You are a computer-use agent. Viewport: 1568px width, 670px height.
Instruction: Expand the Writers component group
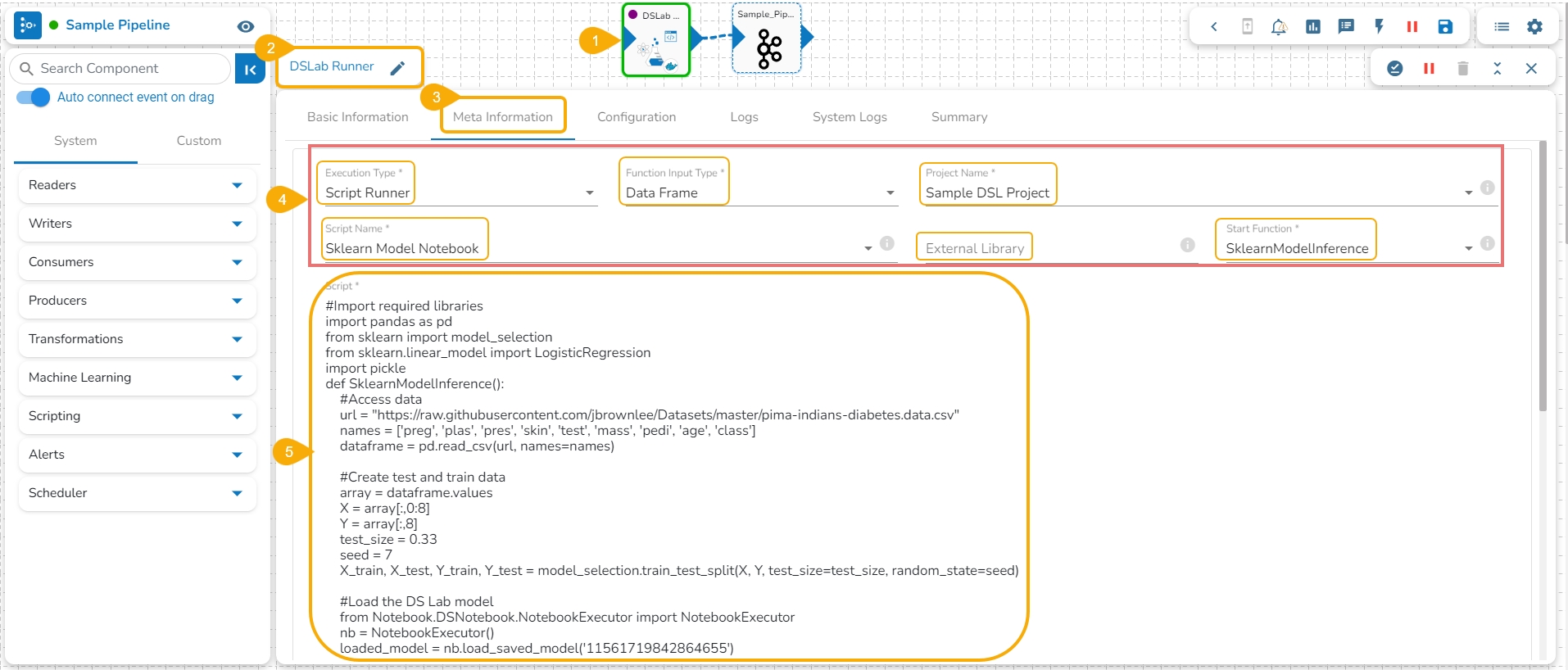137,224
